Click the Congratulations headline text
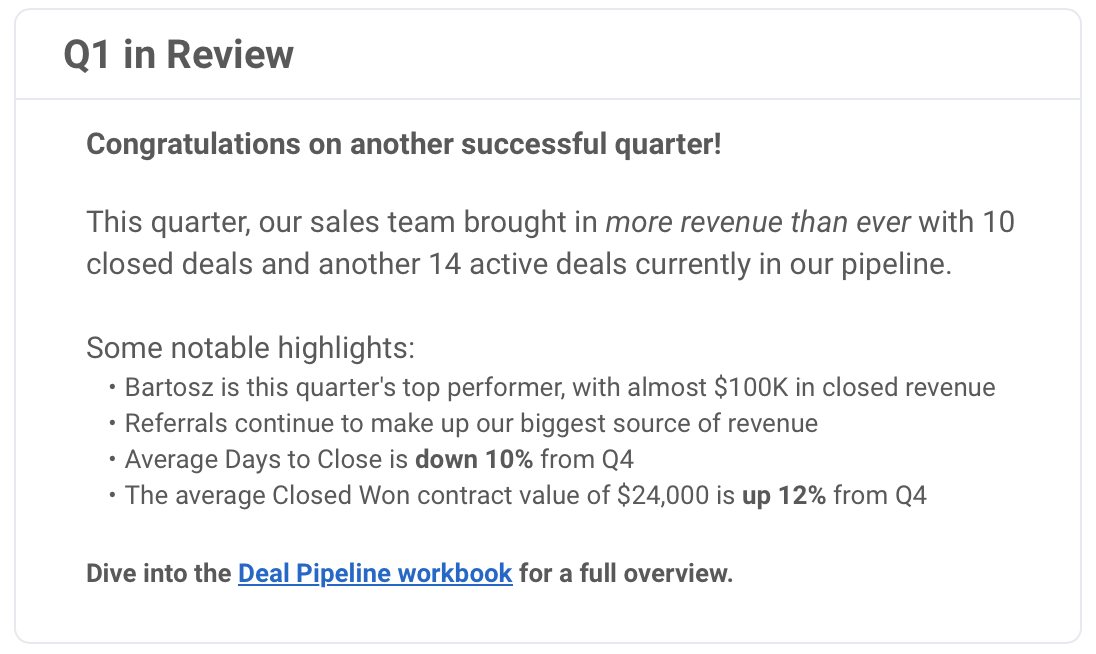 (x=403, y=144)
